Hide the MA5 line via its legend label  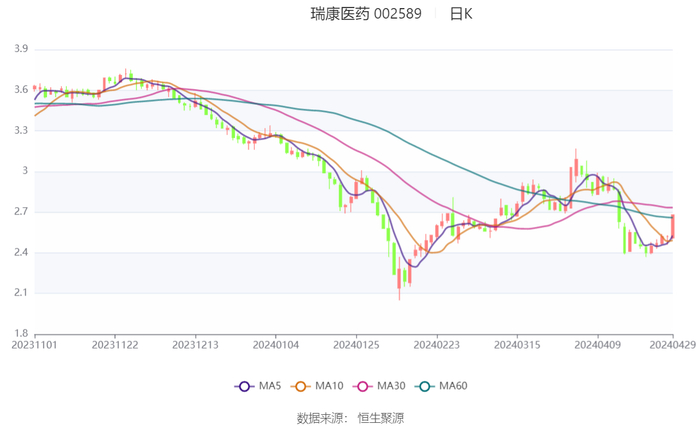270,386
